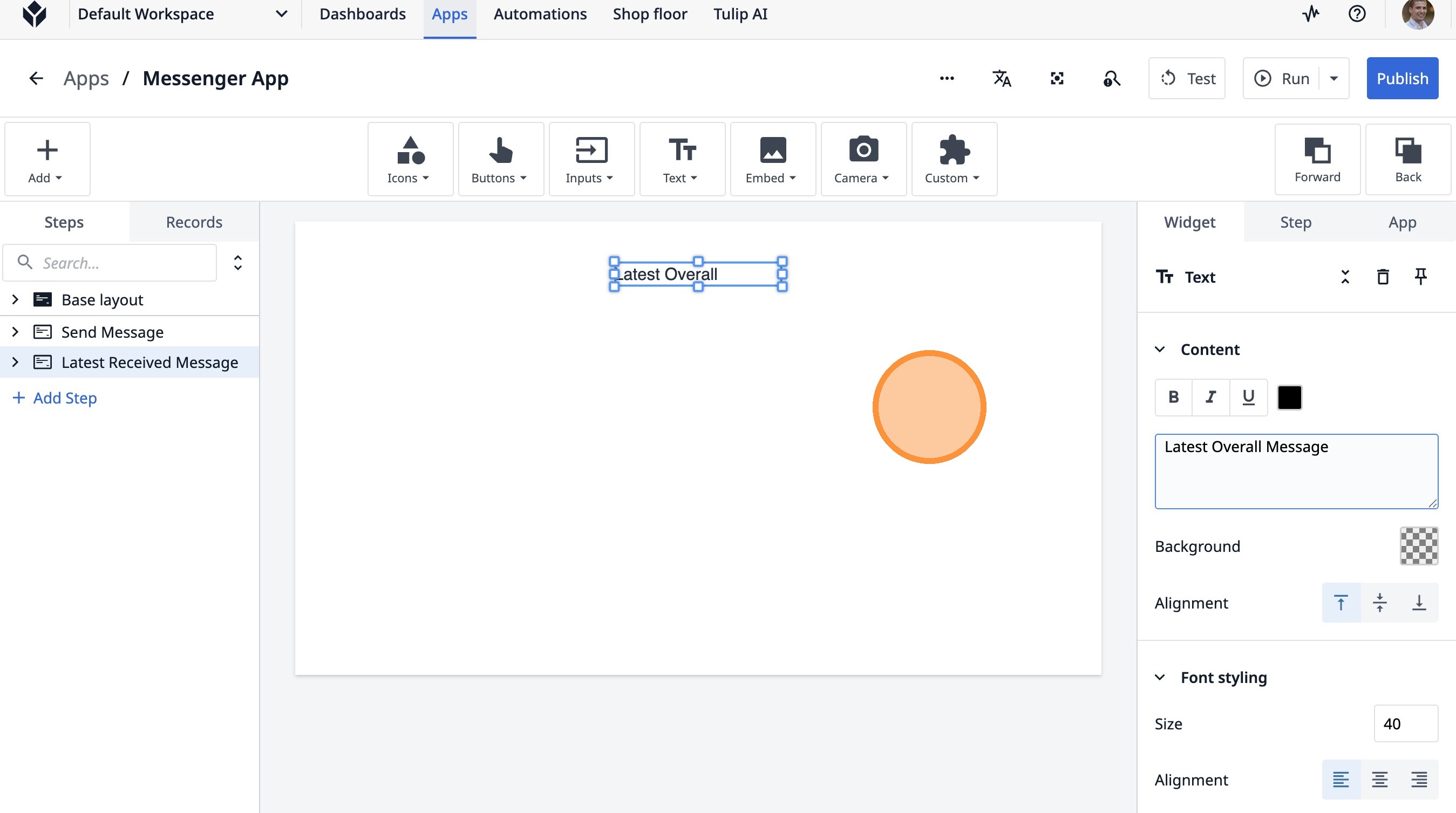Expand the Base layout step

(15, 299)
